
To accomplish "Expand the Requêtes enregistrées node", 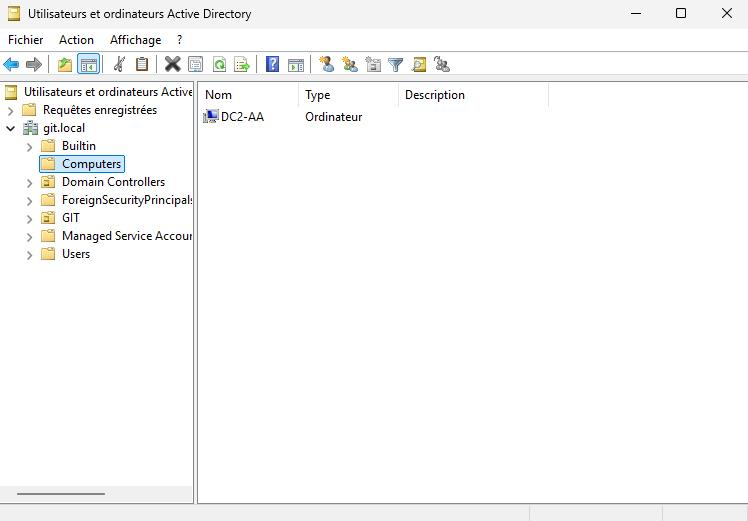I will (11, 111).
